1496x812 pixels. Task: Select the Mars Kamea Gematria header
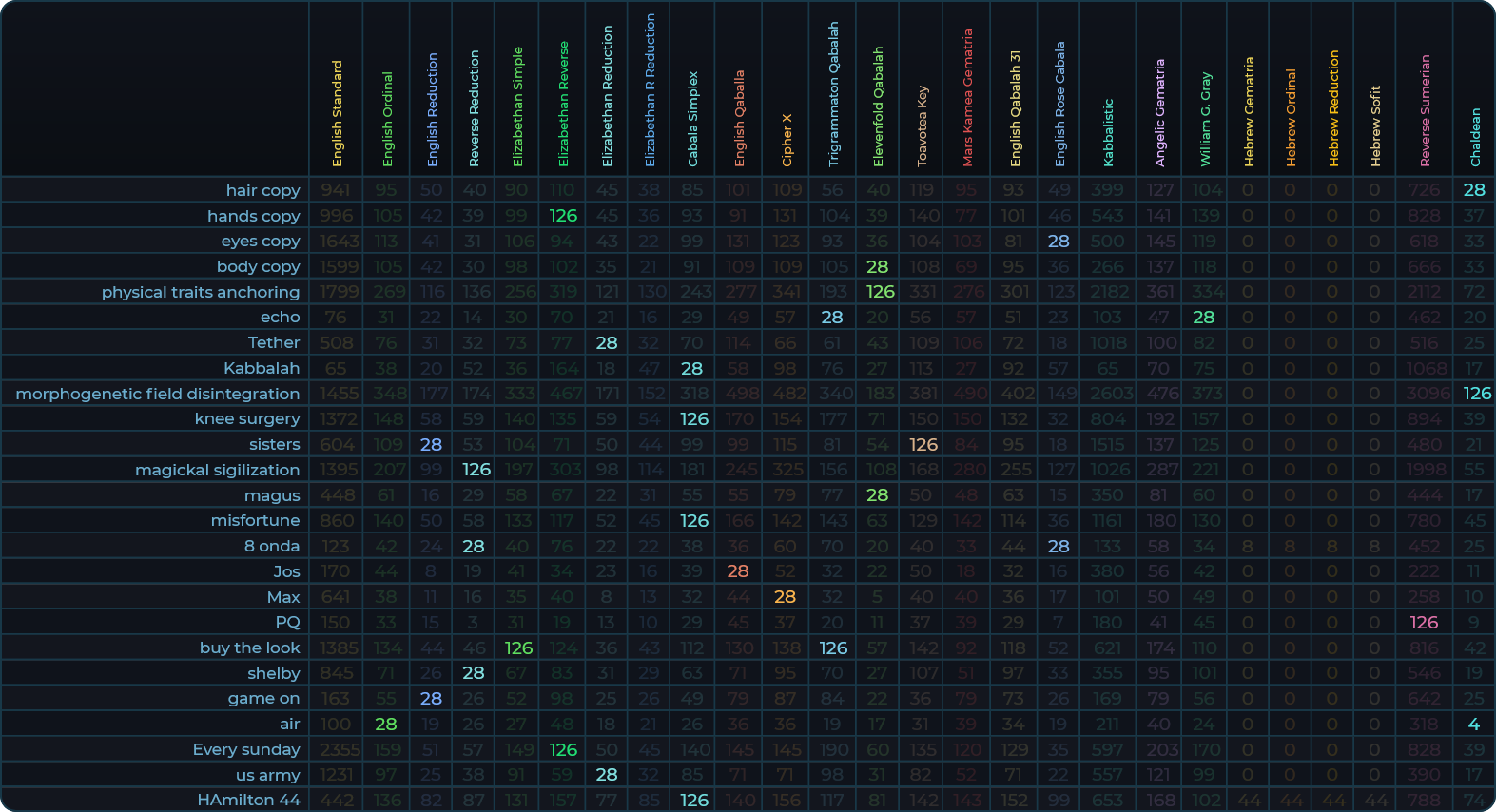[x=967, y=98]
